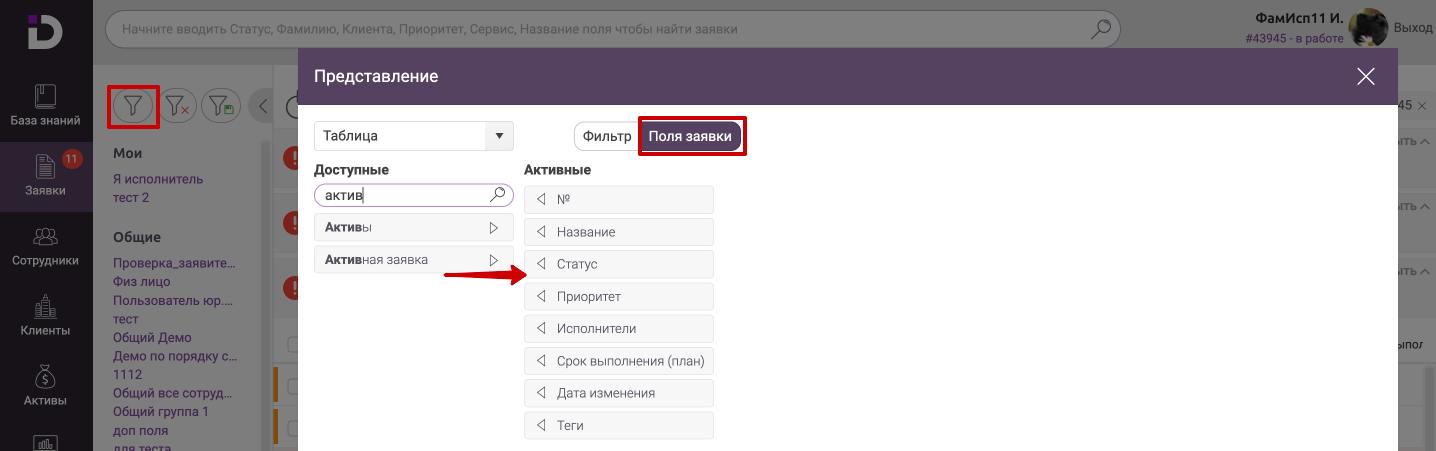Image resolution: width=1436 pixels, height=451 pixels.
Task: Click the filter funnel icon
Action: coord(133,105)
